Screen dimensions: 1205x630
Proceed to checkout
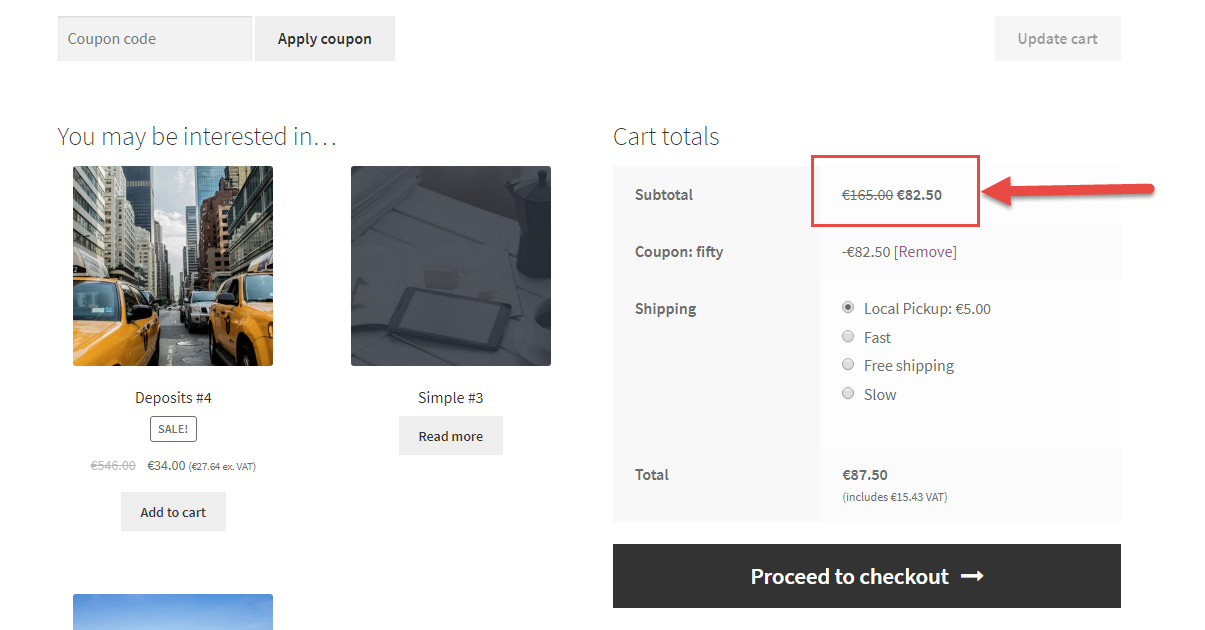867,576
